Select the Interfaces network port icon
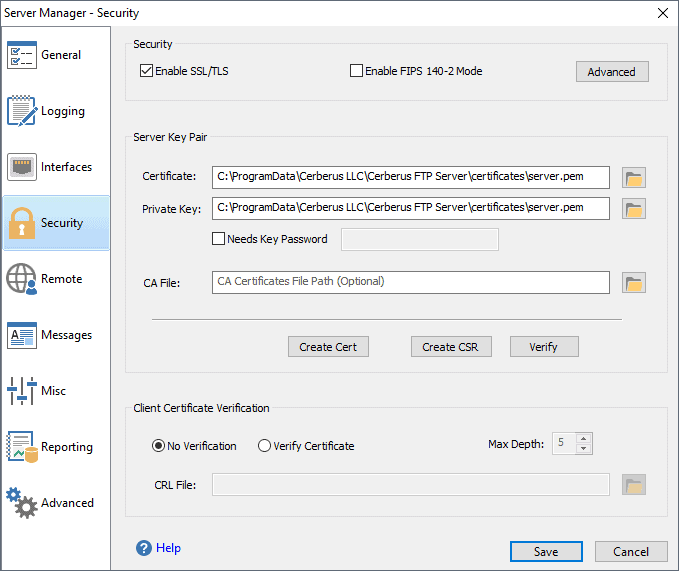The image size is (679, 571). point(22,167)
